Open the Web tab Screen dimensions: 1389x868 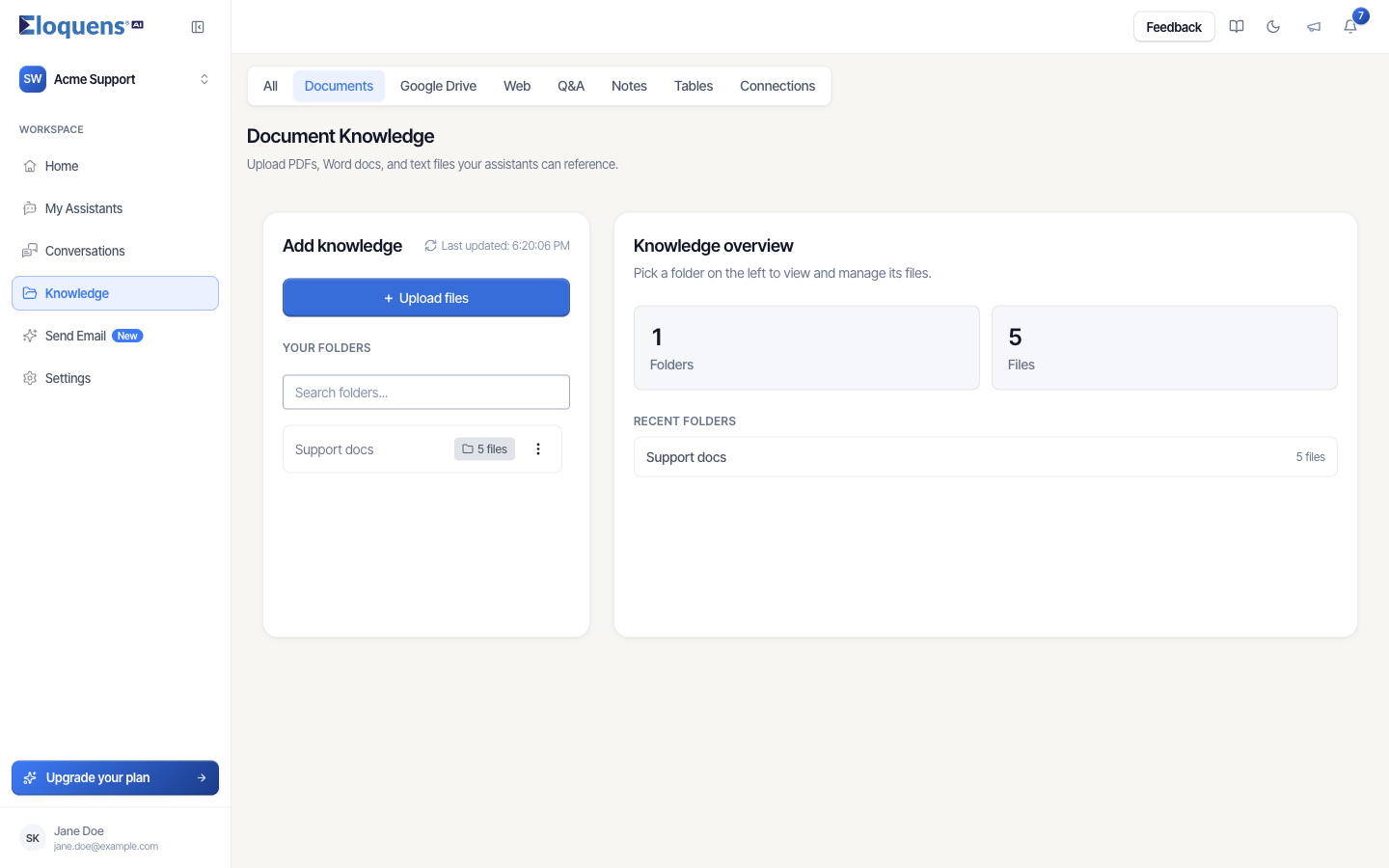pyautogui.click(x=517, y=86)
